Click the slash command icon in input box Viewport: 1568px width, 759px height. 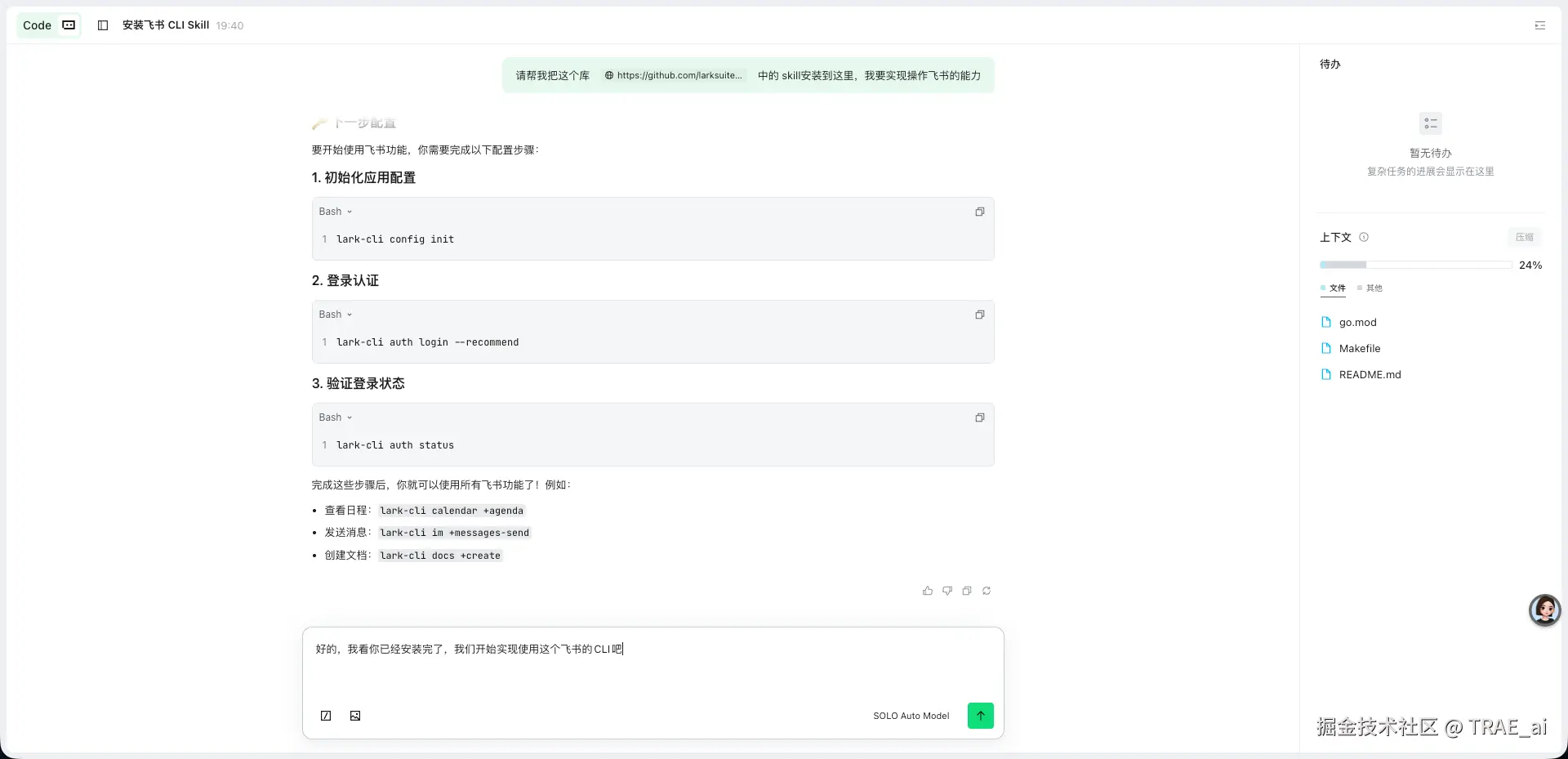[326, 716]
